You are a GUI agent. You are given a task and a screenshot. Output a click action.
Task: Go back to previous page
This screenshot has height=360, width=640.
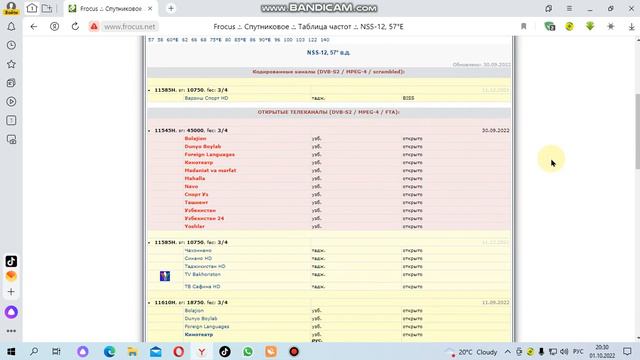click(33, 27)
